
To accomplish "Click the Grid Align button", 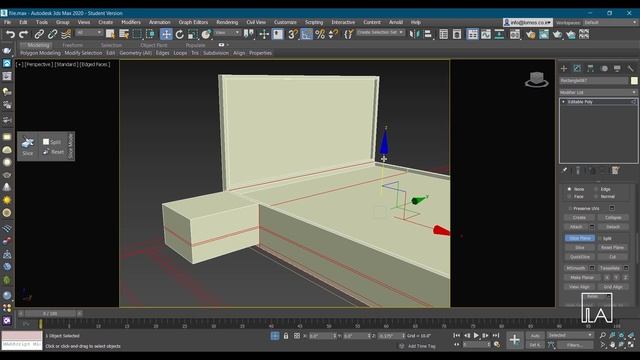I will pyautogui.click(x=613, y=287).
